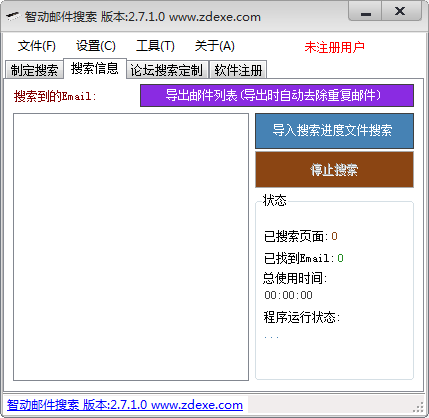Open the 工具(T) menu
This screenshot has width=429, height=418.
click(x=155, y=46)
